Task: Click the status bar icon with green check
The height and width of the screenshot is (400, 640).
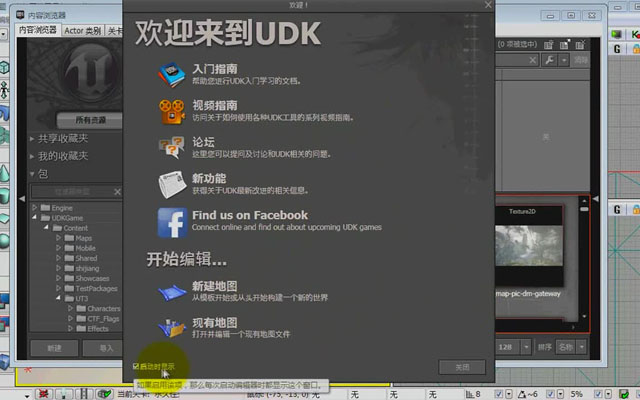Action: click(104, 394)
